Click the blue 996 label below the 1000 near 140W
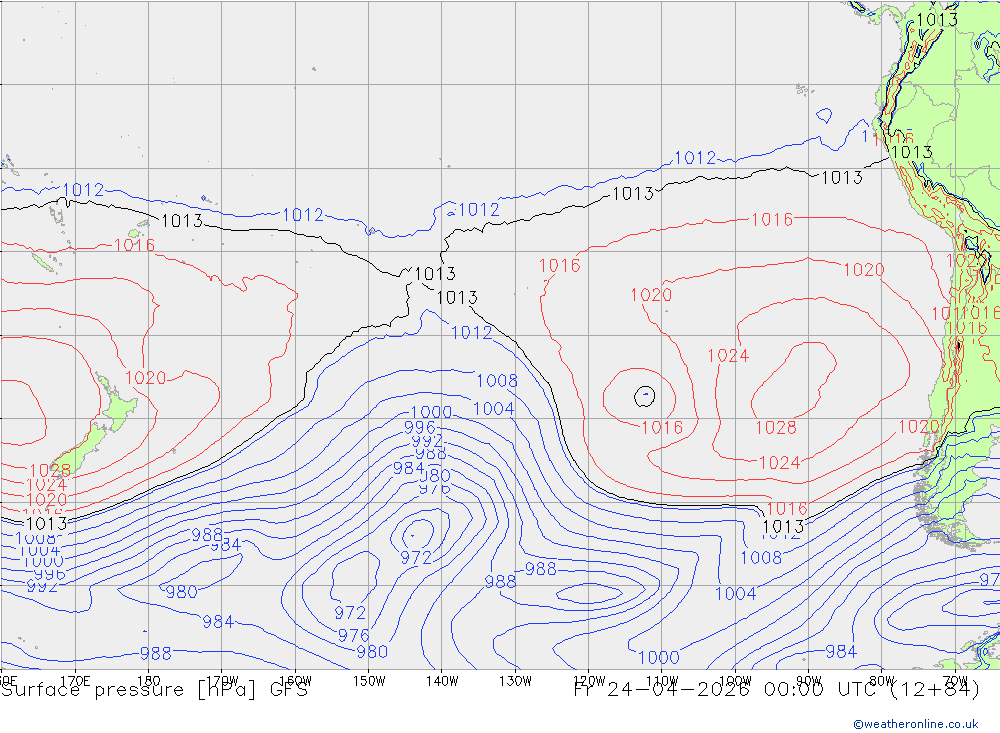Screen dimensions: 1000x733 click(420, 427)
